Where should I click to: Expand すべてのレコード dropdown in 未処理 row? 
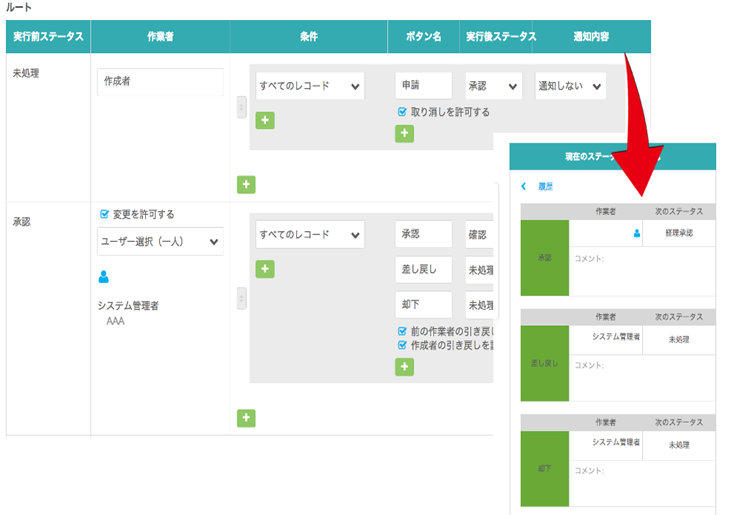(309, 86)
